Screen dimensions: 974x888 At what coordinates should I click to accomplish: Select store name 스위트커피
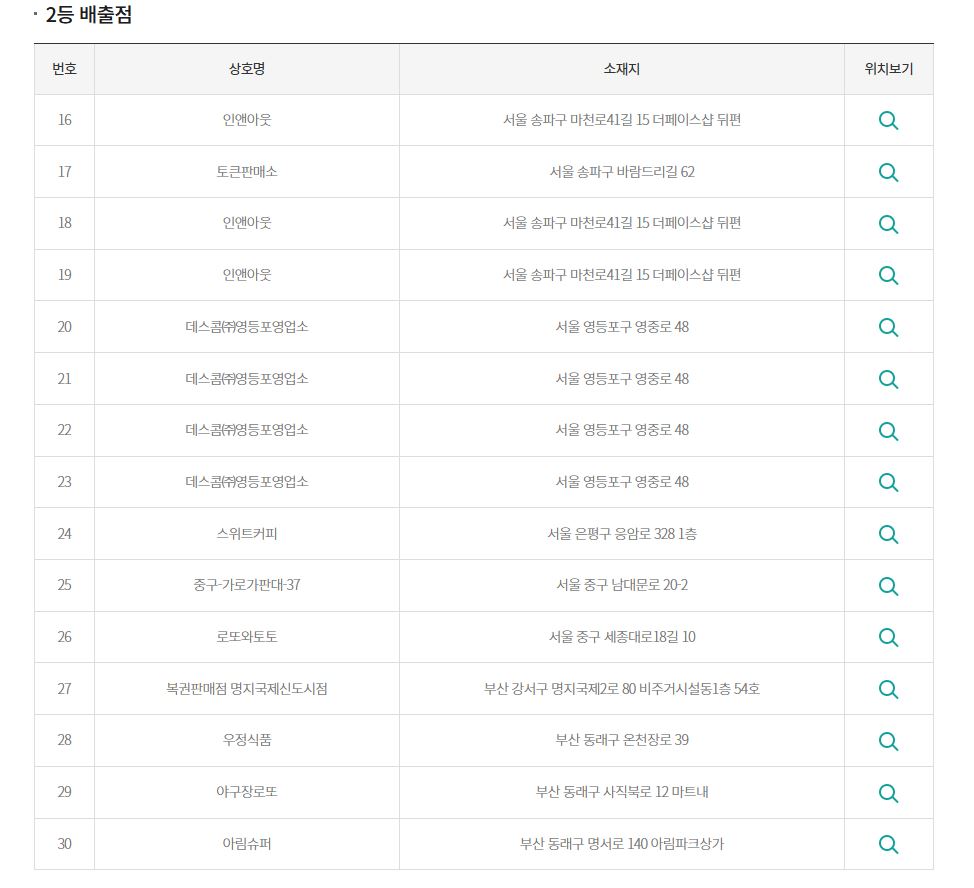(x=247, y=533)
